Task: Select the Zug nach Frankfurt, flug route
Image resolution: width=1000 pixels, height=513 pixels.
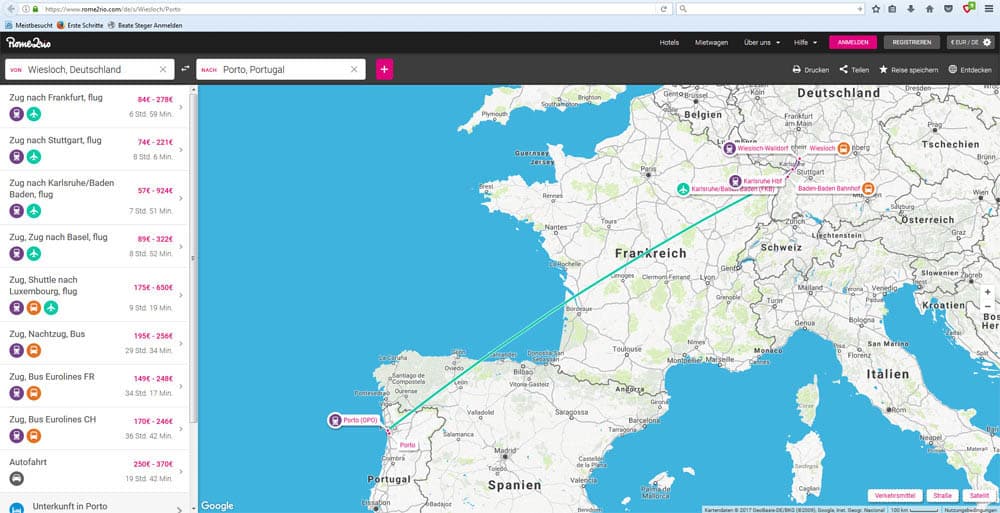Action: tap(92, 106)
